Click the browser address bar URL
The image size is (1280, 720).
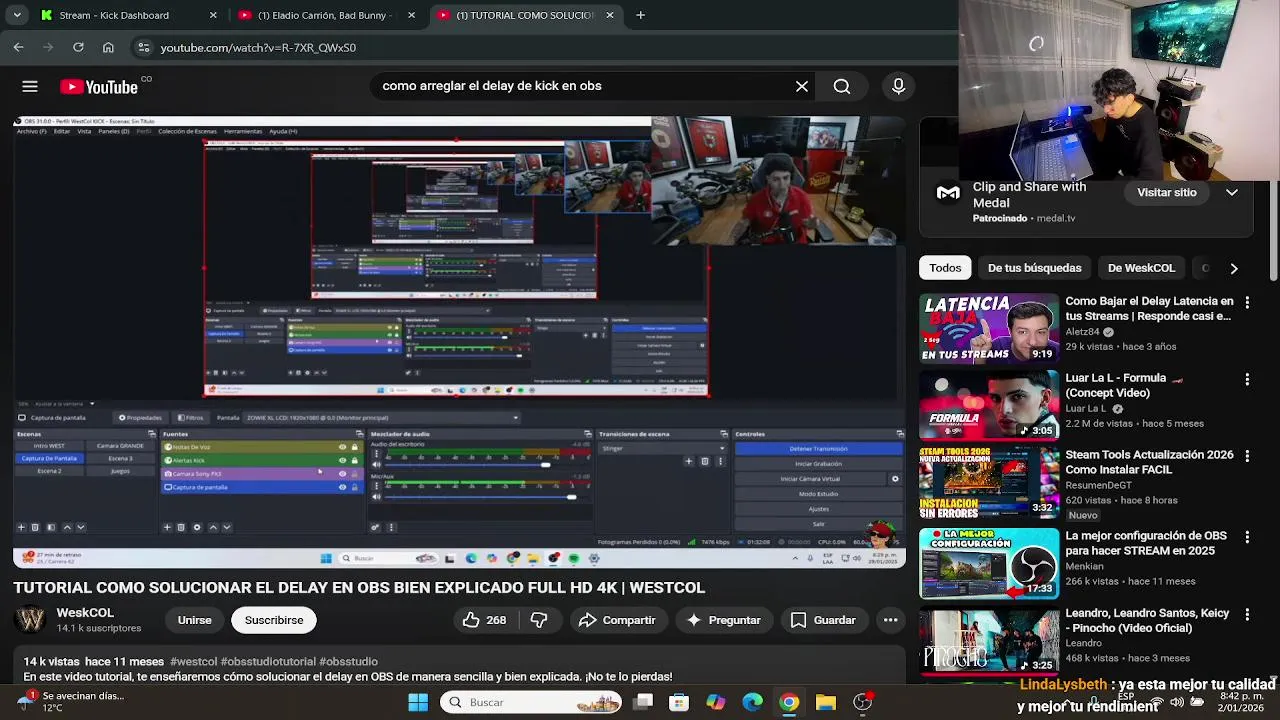pos(258,47)
